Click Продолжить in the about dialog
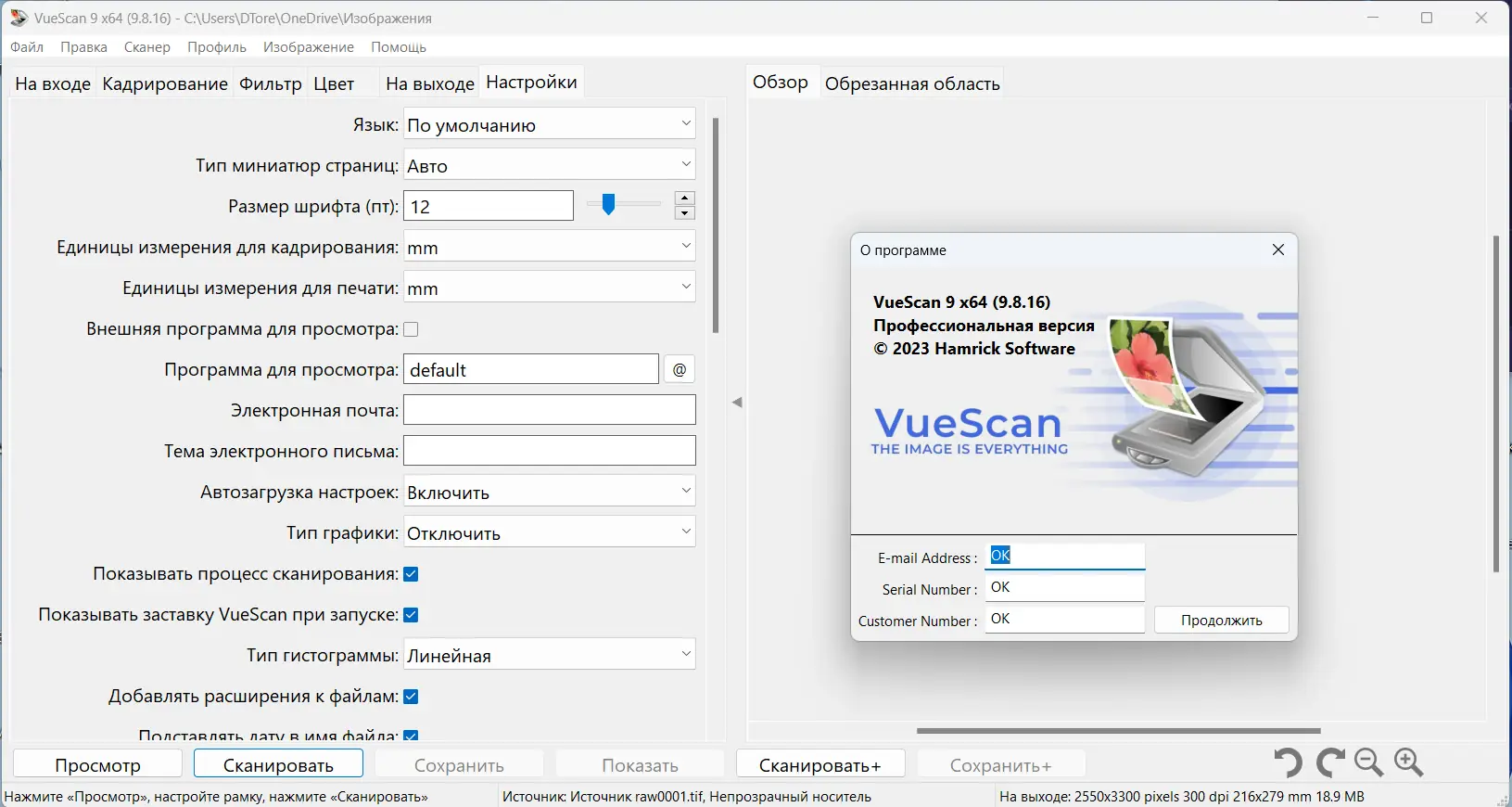The image size is (1512, 807). [x=1222, y=620]
